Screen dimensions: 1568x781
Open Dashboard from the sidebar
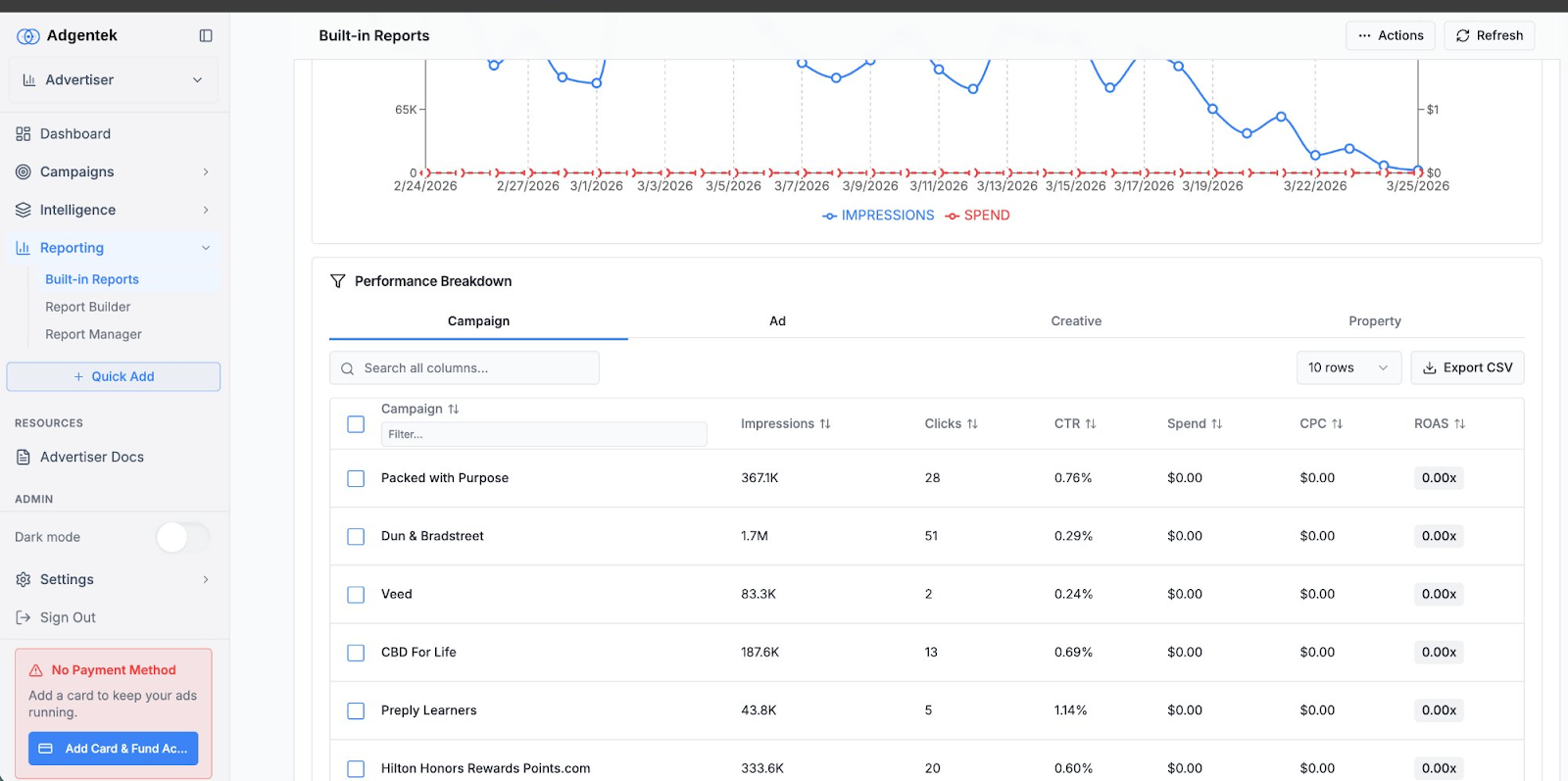pos(75,134)
